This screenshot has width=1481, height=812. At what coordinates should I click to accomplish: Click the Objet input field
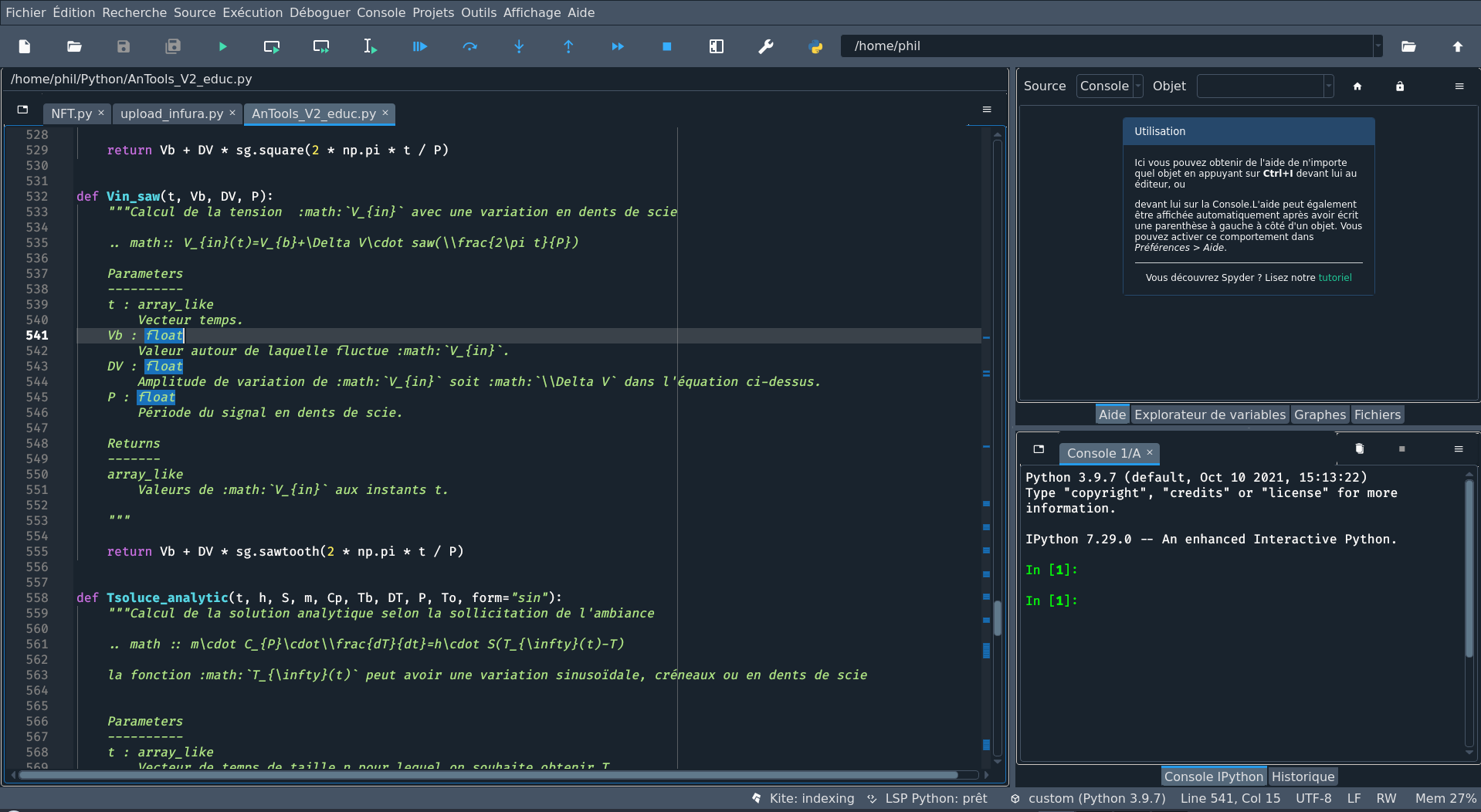pyautogui.click(x=1260, y=86)
